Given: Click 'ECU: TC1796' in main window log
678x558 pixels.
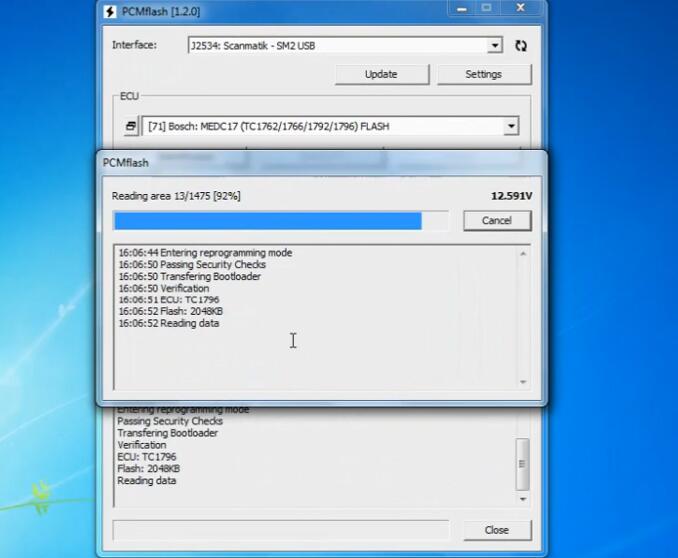Looking at the screenshot, I should point(147,457).
